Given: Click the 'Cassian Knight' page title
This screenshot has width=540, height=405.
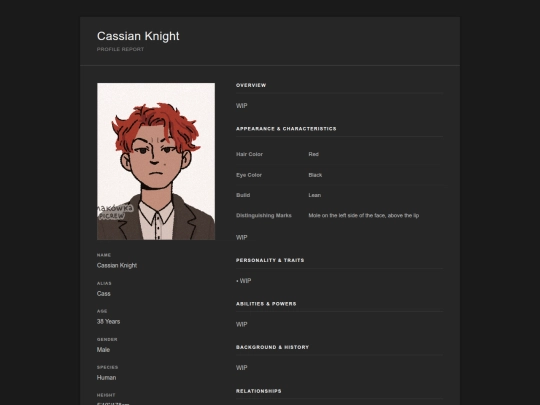Looking at the screenshot, I should coord(138,36).
